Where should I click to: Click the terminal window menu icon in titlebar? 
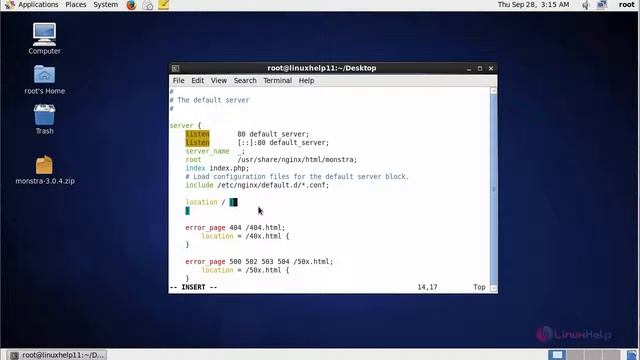(x=175, y=68)
